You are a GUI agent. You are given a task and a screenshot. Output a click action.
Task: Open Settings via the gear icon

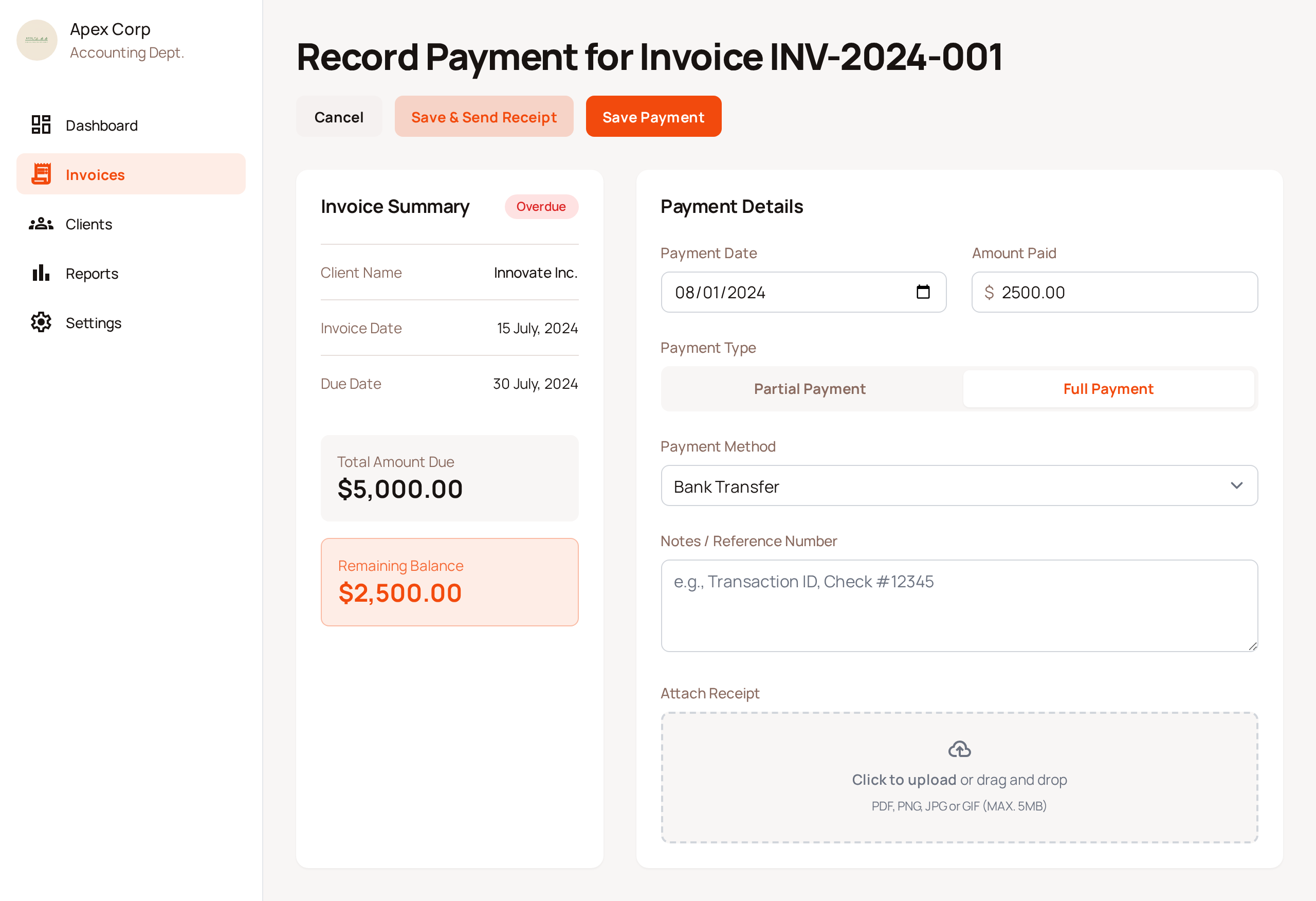tap(40, 322)
